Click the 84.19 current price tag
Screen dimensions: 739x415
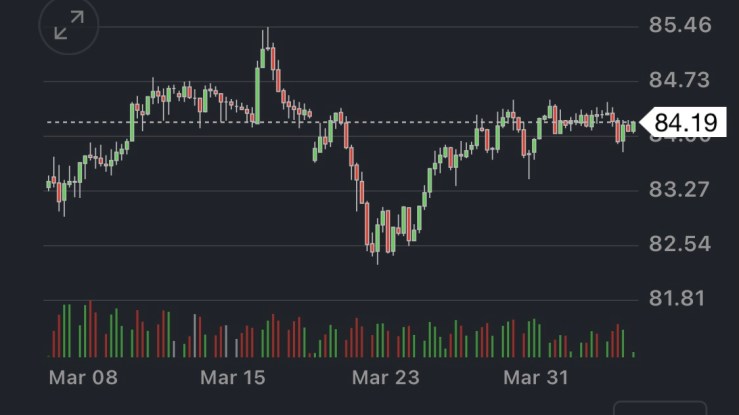click(684, 123)
